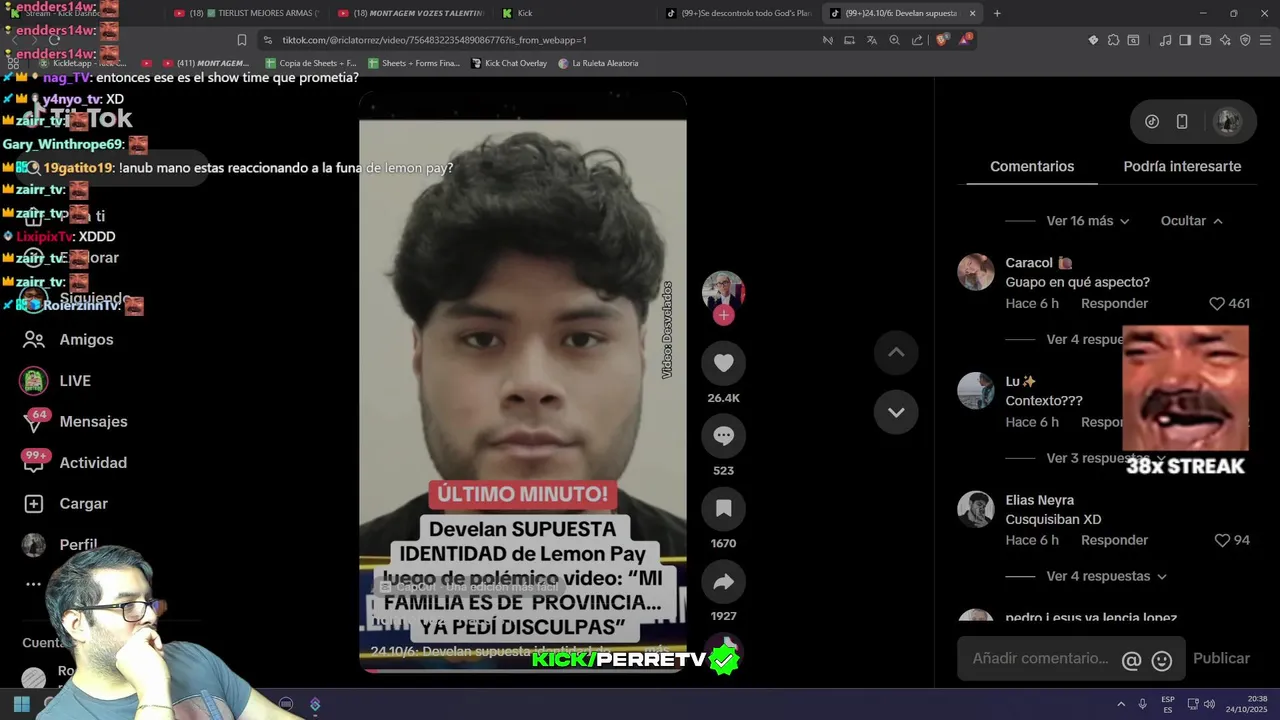
Task: Open the Sheets + Forms Fina... bookmark
Action: (413, 63)
